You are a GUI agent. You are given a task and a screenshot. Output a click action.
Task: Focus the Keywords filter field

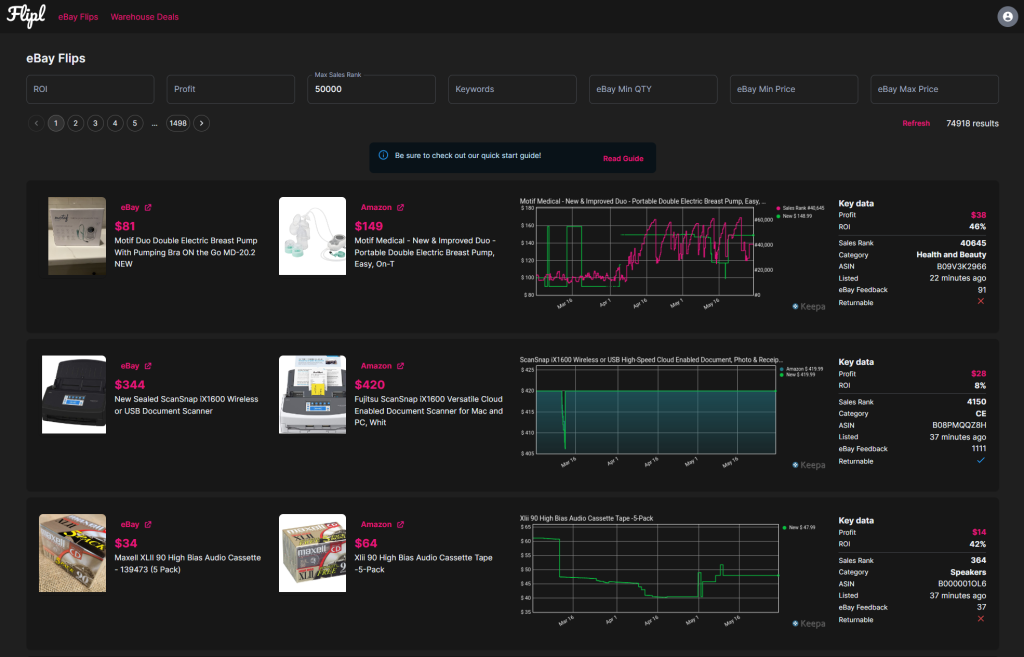[512, 89]
